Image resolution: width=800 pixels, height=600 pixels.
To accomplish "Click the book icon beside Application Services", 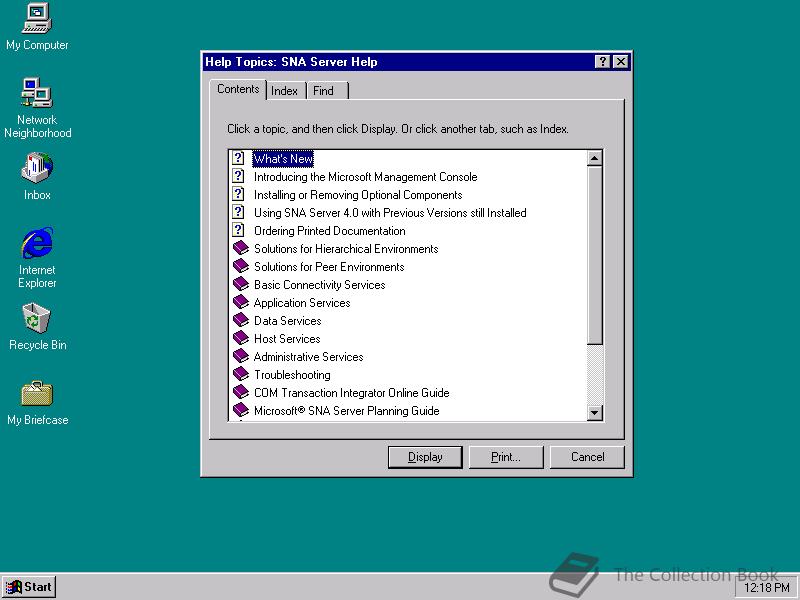I will pos(241,302).
